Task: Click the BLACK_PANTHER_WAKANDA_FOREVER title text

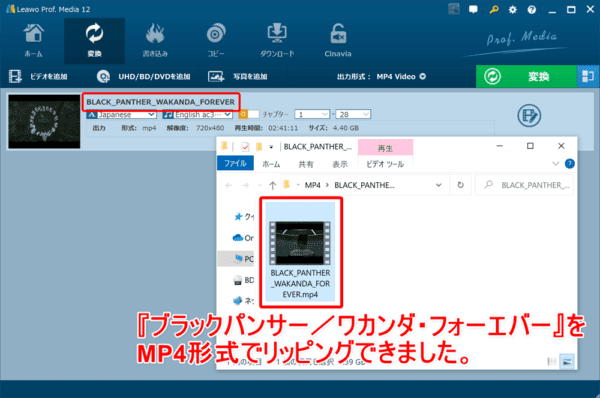Action: pos(161,102)
